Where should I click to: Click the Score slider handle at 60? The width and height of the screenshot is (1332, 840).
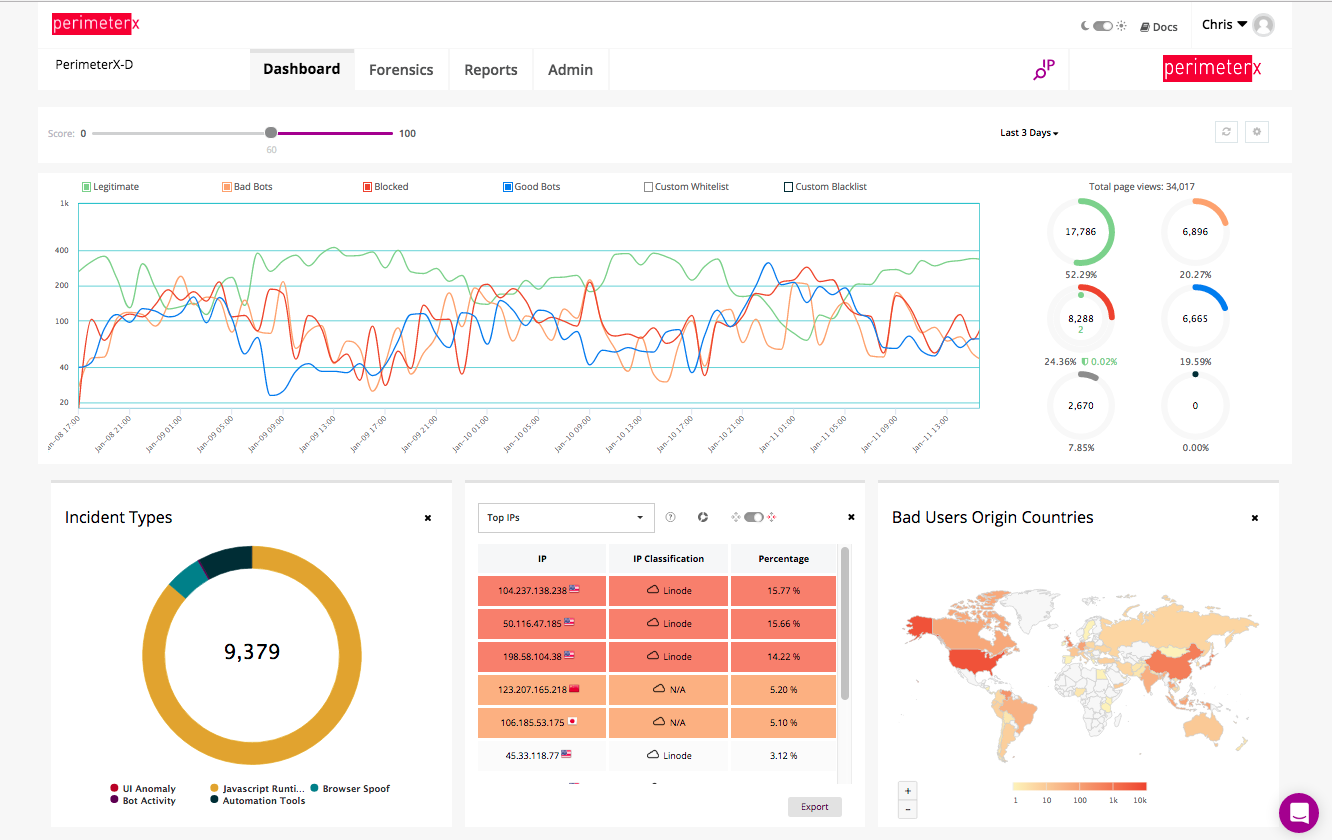(271, 133)
